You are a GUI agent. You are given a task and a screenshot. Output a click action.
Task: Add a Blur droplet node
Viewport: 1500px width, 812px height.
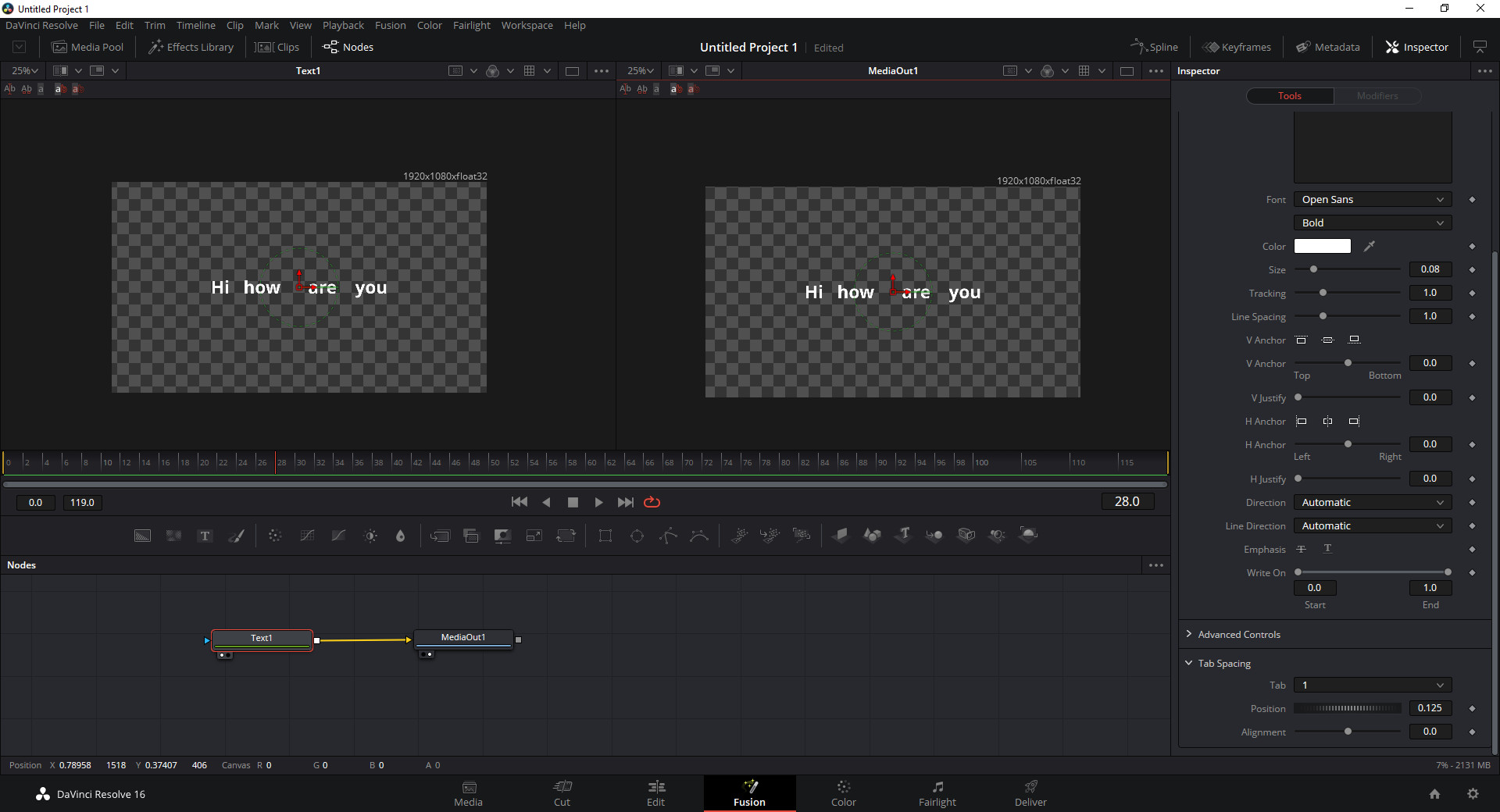click(400, 536)
